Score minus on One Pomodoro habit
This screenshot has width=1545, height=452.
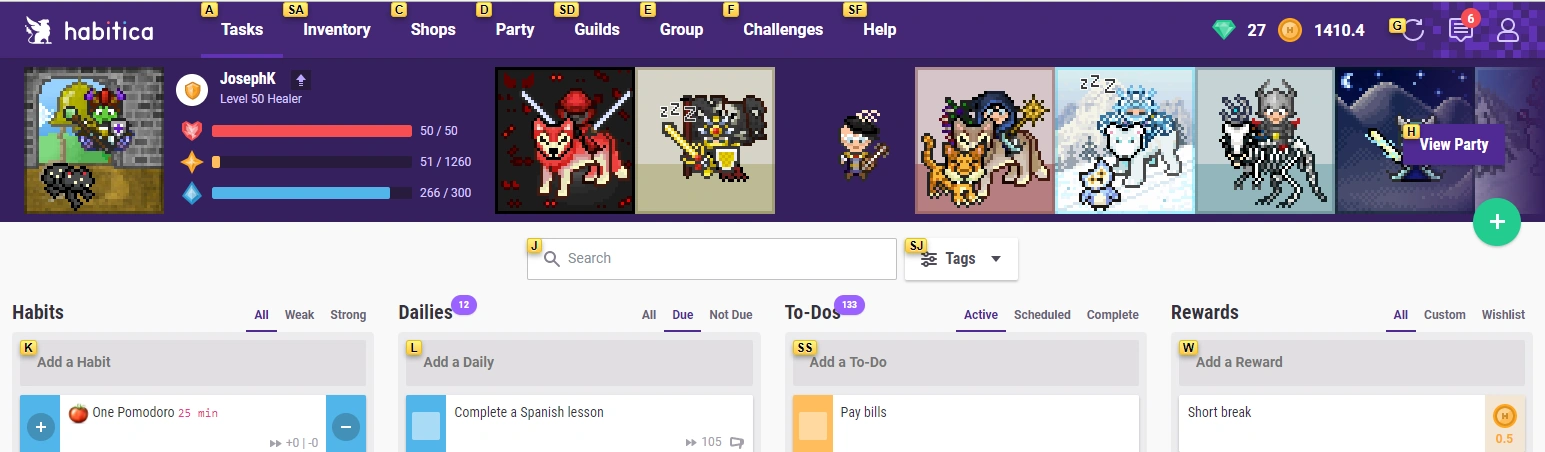(346, 426)
